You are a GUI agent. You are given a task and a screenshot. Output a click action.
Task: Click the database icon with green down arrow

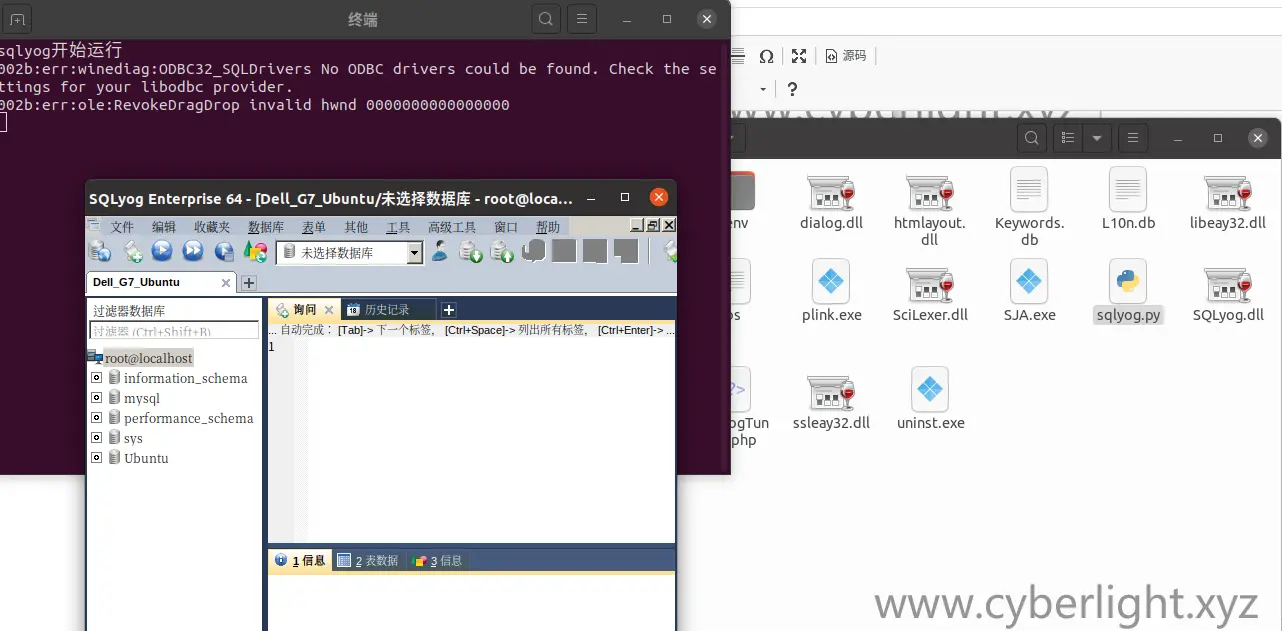(471, 252)
